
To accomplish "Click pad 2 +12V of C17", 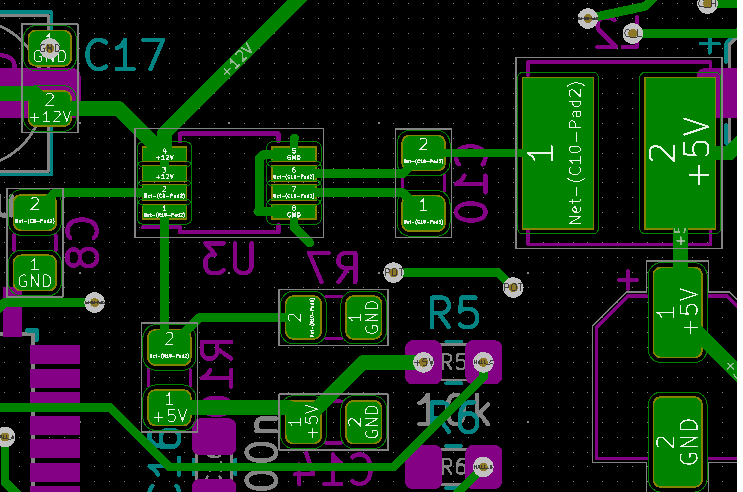I will tap(50, 109).
